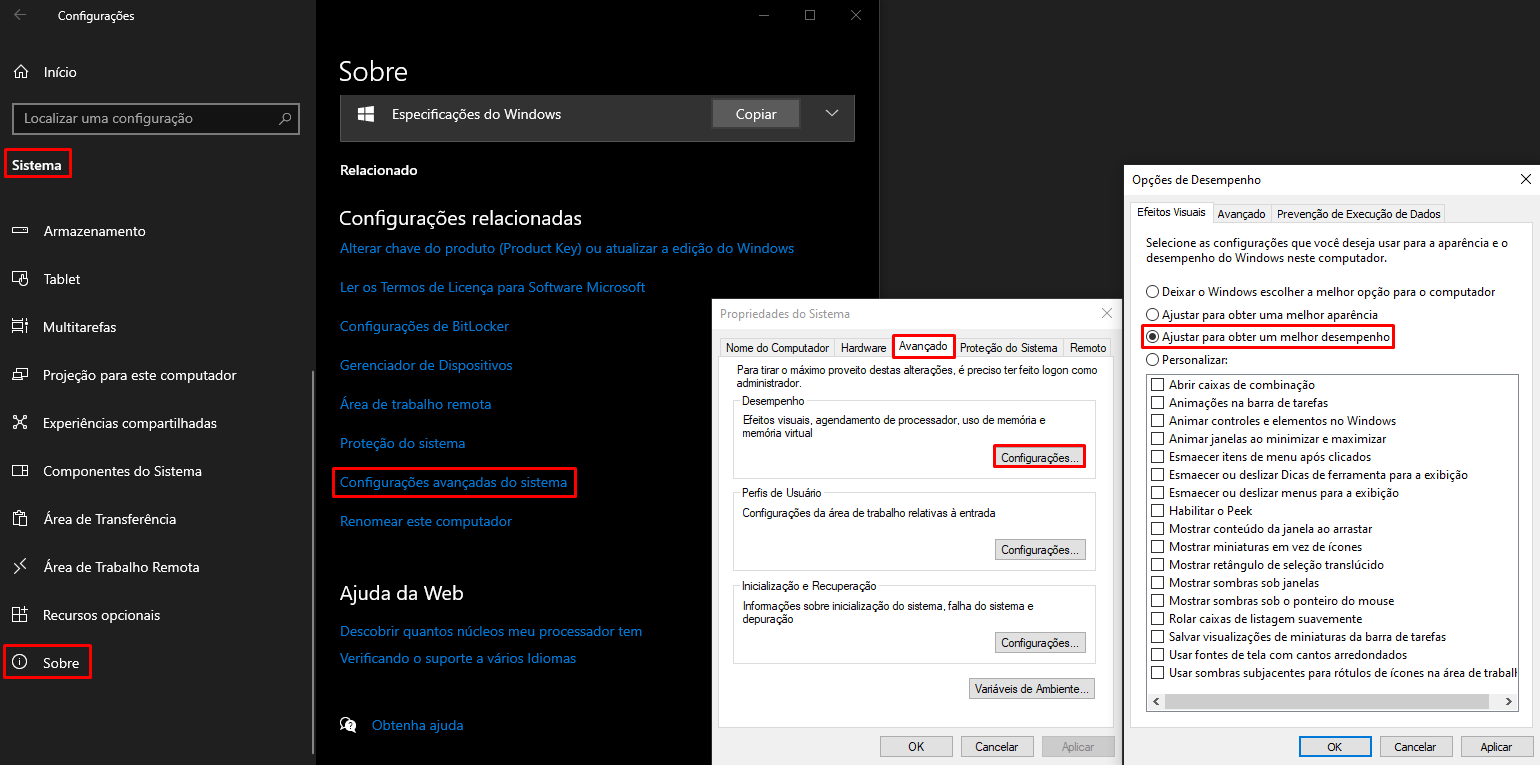Check 'Mostrar miniaturas em vez de ícones'
This screenshot has height=765, width=1540.
[x=1158, y=547]
